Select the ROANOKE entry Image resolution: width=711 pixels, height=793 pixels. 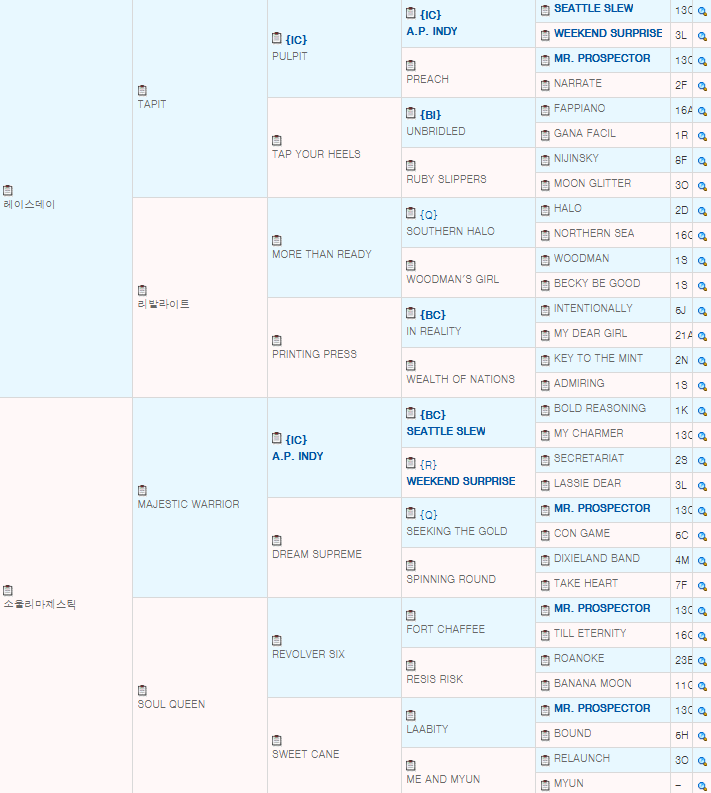(x=579, y=658)
